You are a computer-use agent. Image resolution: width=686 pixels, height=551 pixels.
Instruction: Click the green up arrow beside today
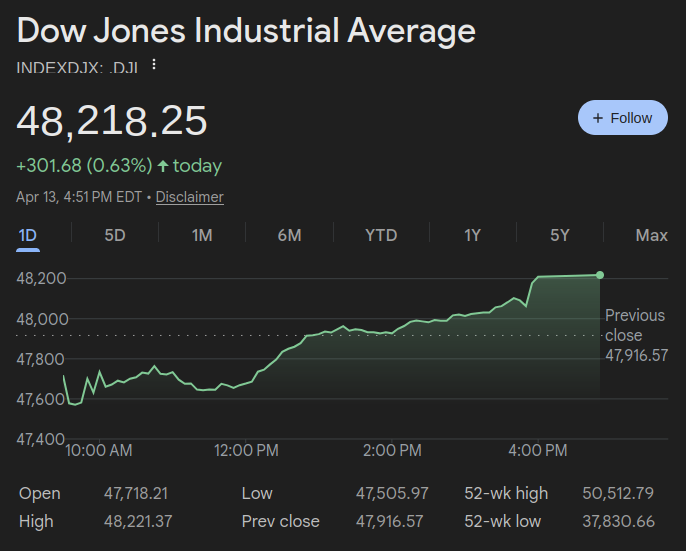coord(163,166)
